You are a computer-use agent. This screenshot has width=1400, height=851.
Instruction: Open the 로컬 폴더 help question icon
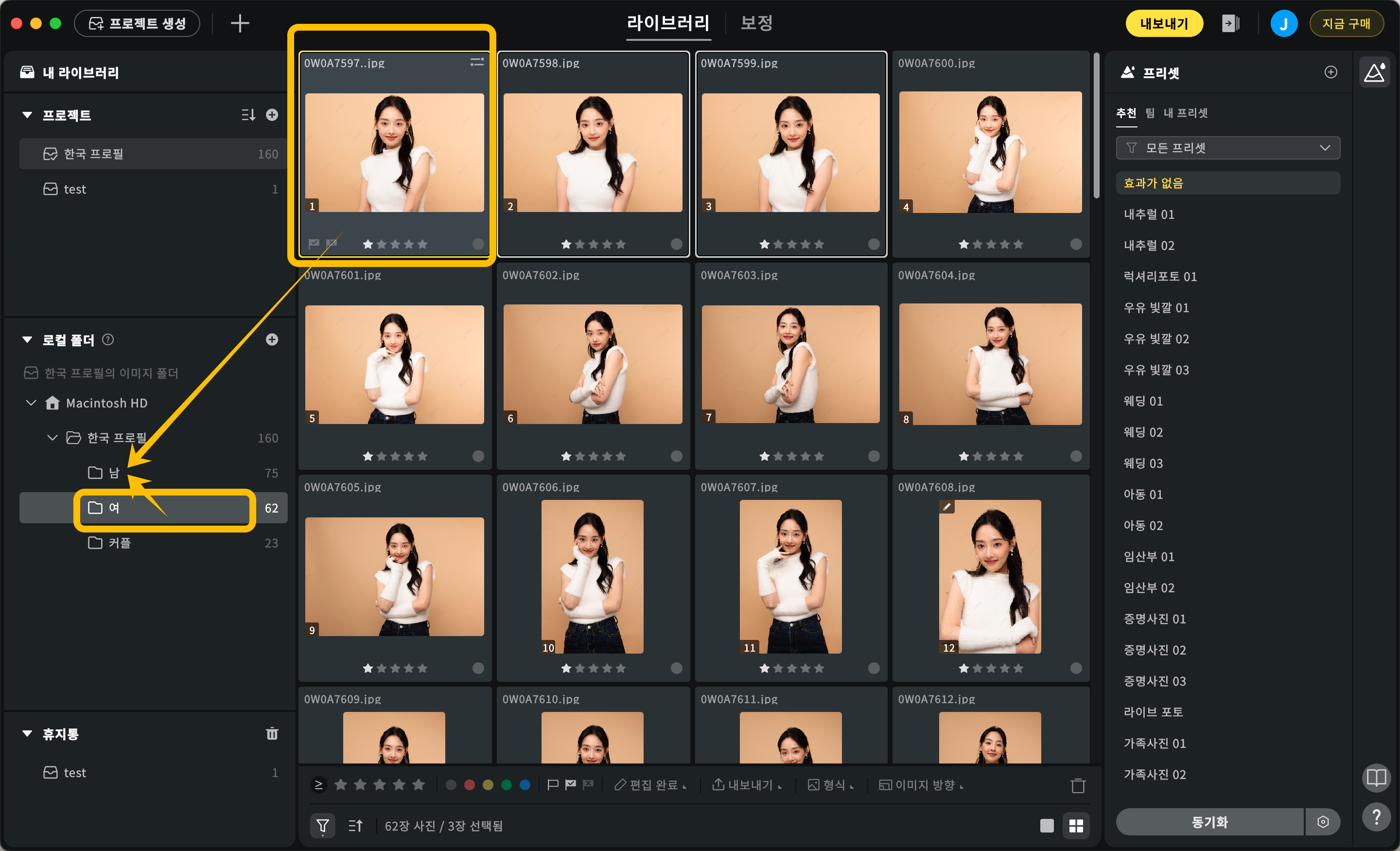(x=108, y=339)
